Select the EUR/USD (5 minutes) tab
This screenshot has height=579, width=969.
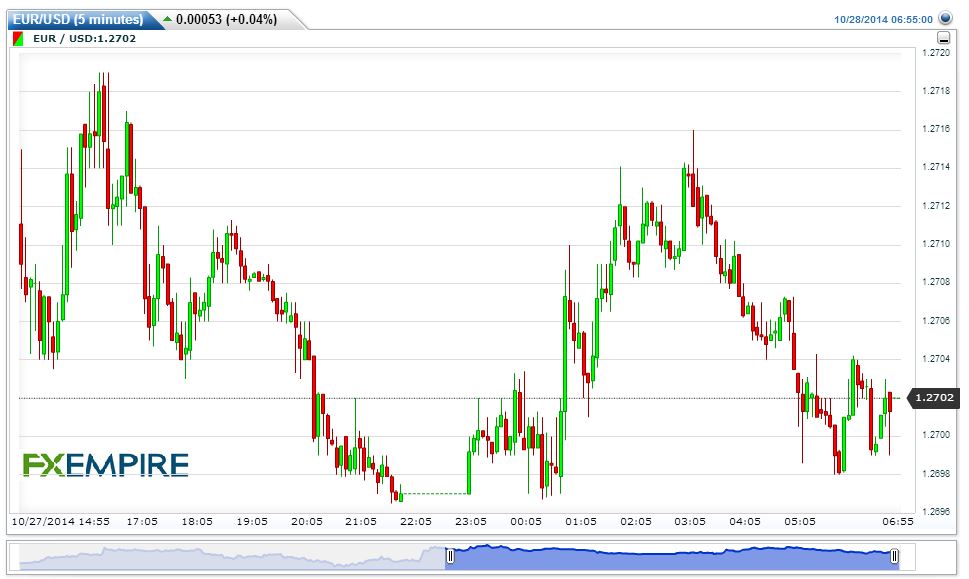click(x=78, y=19)
